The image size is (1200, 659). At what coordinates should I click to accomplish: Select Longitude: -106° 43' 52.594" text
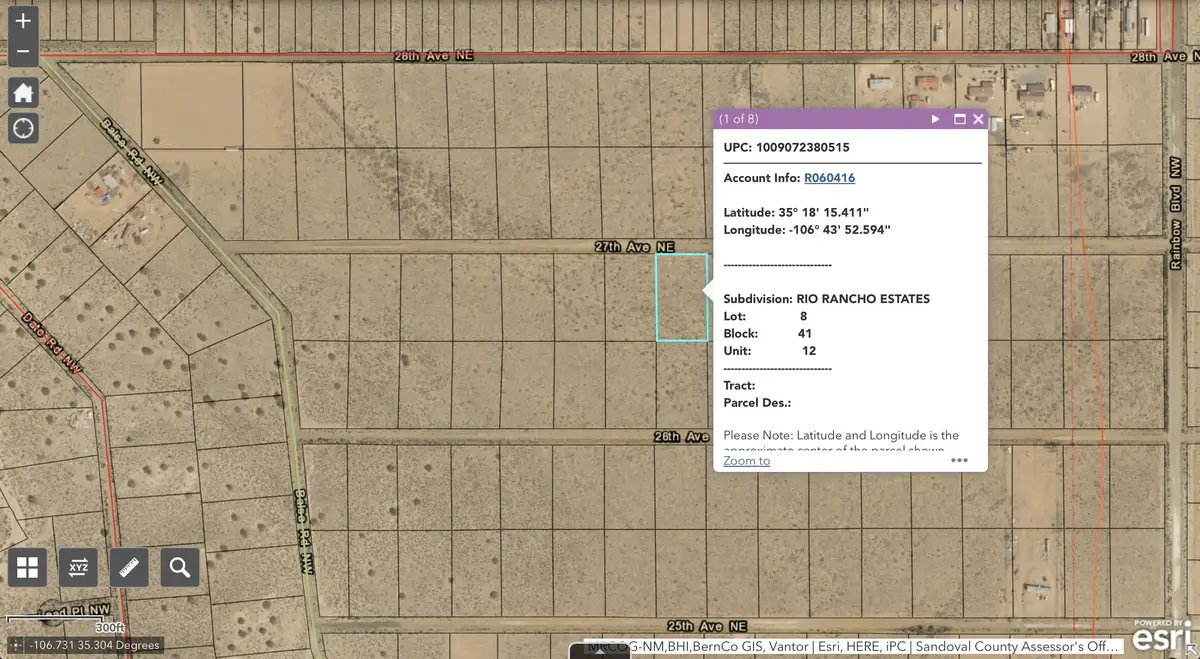point(807,230)
